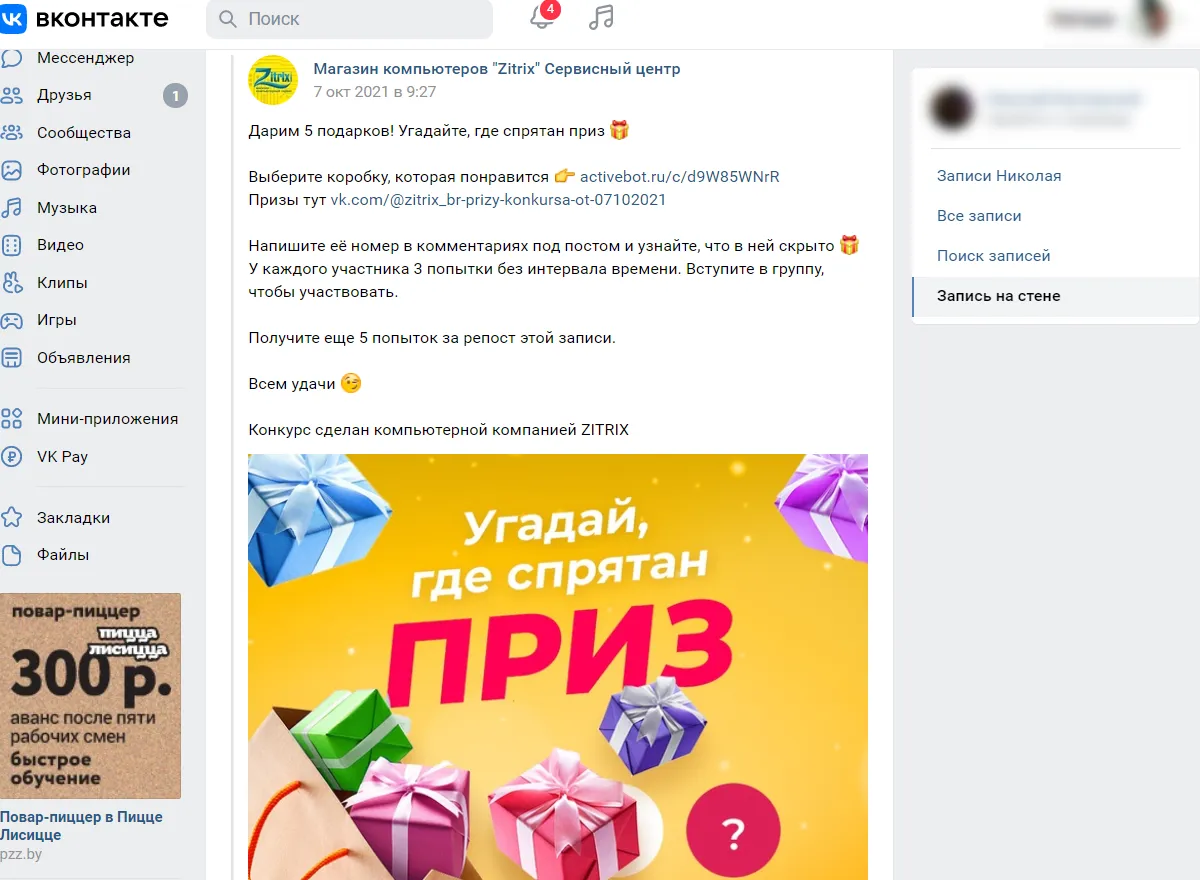Image resolution: width=1200 pixels, height=880 pixels.
Task: Open the activebot.ru link in post
Action: pyautogui.click(x=680, y=177)
